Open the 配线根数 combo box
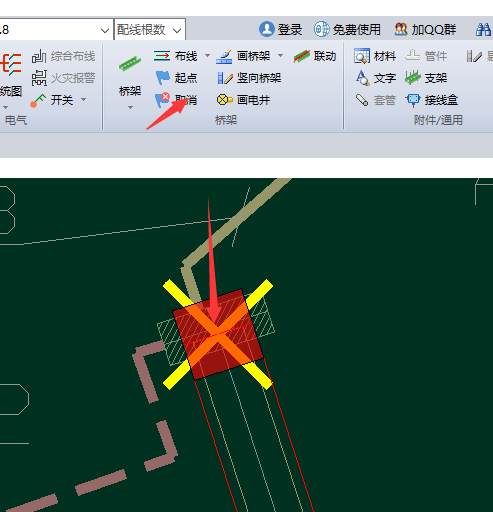 [x=150, y=30]
